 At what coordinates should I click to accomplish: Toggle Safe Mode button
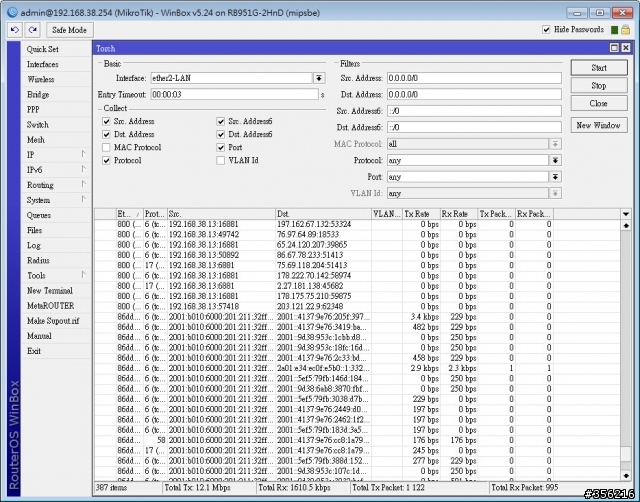(69, 30)
